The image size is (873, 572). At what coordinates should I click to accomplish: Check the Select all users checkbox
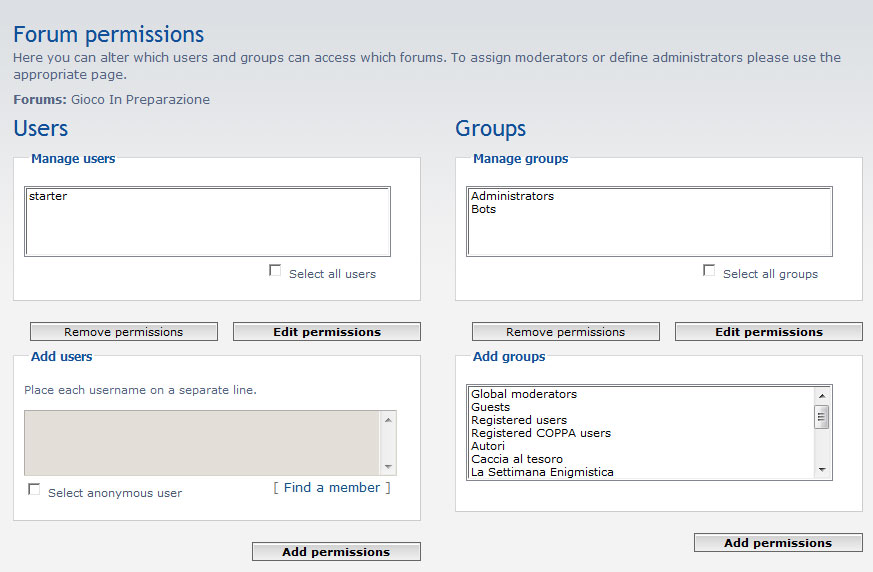(275, 271)
